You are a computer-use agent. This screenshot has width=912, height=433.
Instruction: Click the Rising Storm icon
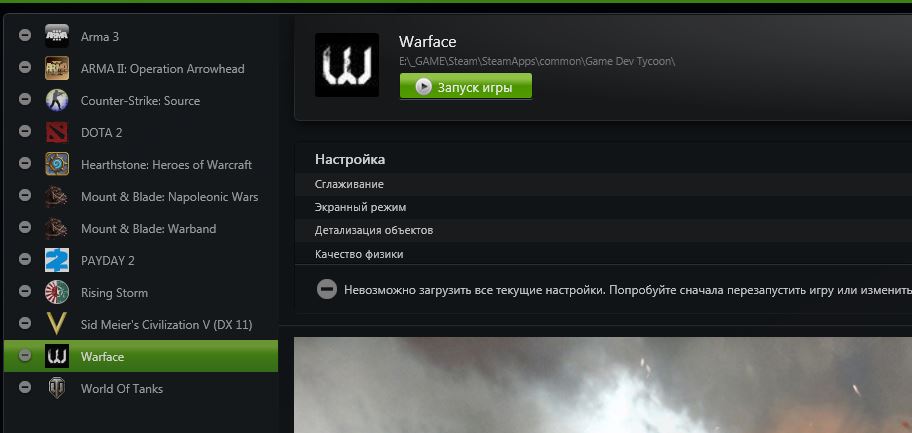[x=57, y=292]
